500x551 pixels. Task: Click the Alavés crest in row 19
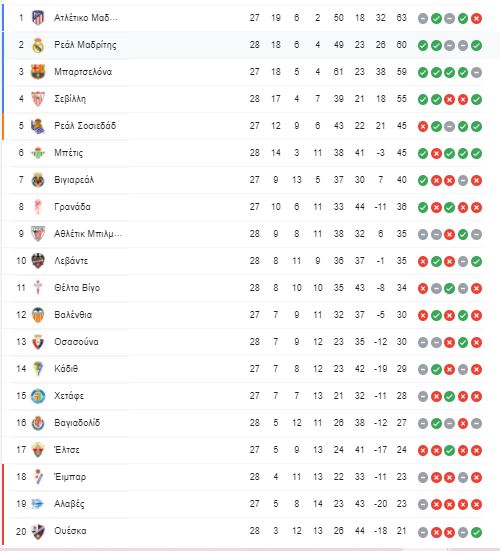[x=38, y=504]
